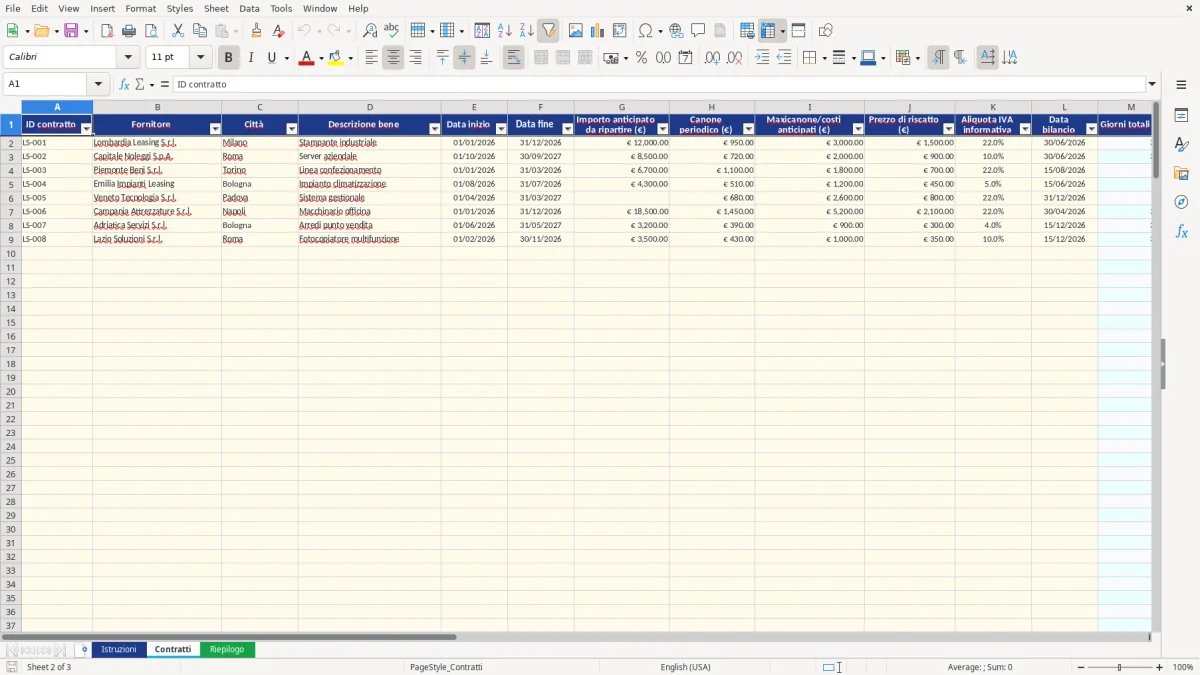Open the File menu
The width and height of the screenshot is (1200, 675).
(x=12, y=8)
